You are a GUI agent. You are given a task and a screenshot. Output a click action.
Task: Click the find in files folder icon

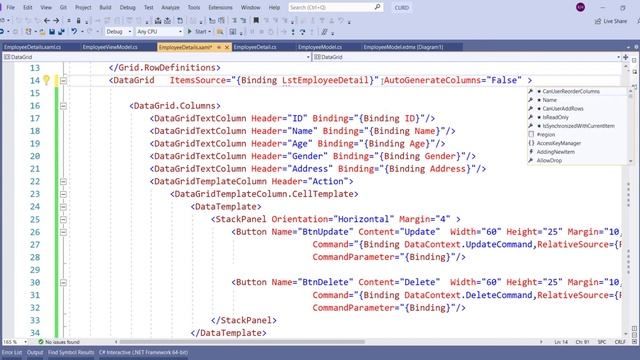[x=220, y=31]
